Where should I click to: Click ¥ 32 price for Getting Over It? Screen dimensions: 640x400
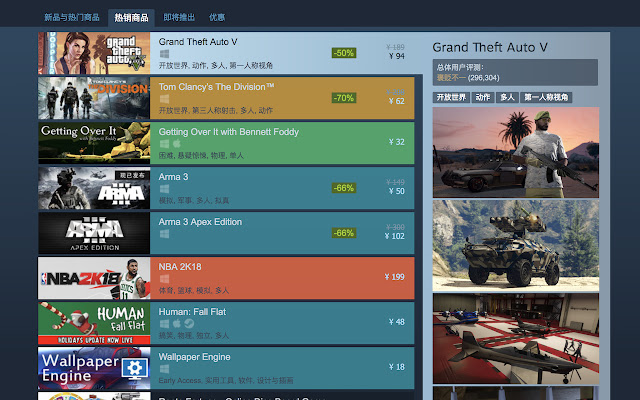(397, 142)
